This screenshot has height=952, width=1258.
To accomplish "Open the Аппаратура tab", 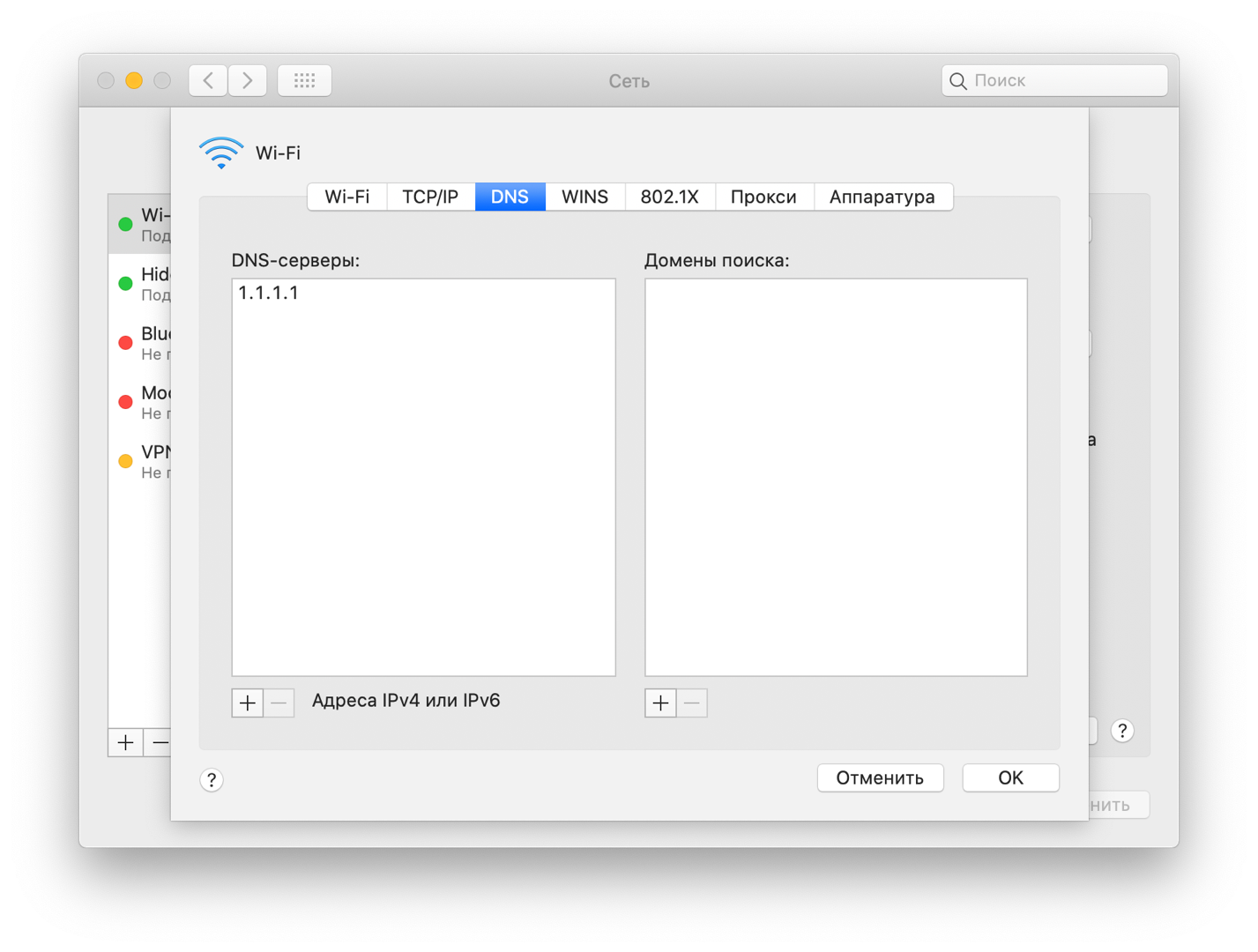I will pos(882,197).
